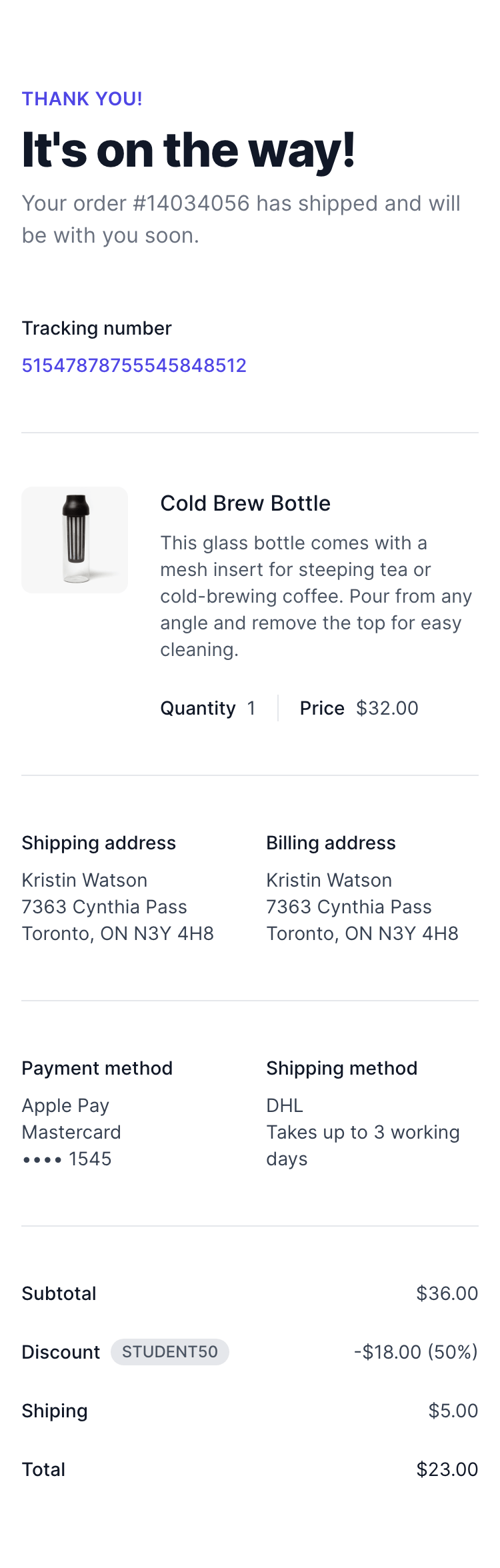Image resolution: width=500 pixels, height=1568 pixels.
Task: Click the -$18.00 (50%) discount amount
Action: [x=416, y=1352]
